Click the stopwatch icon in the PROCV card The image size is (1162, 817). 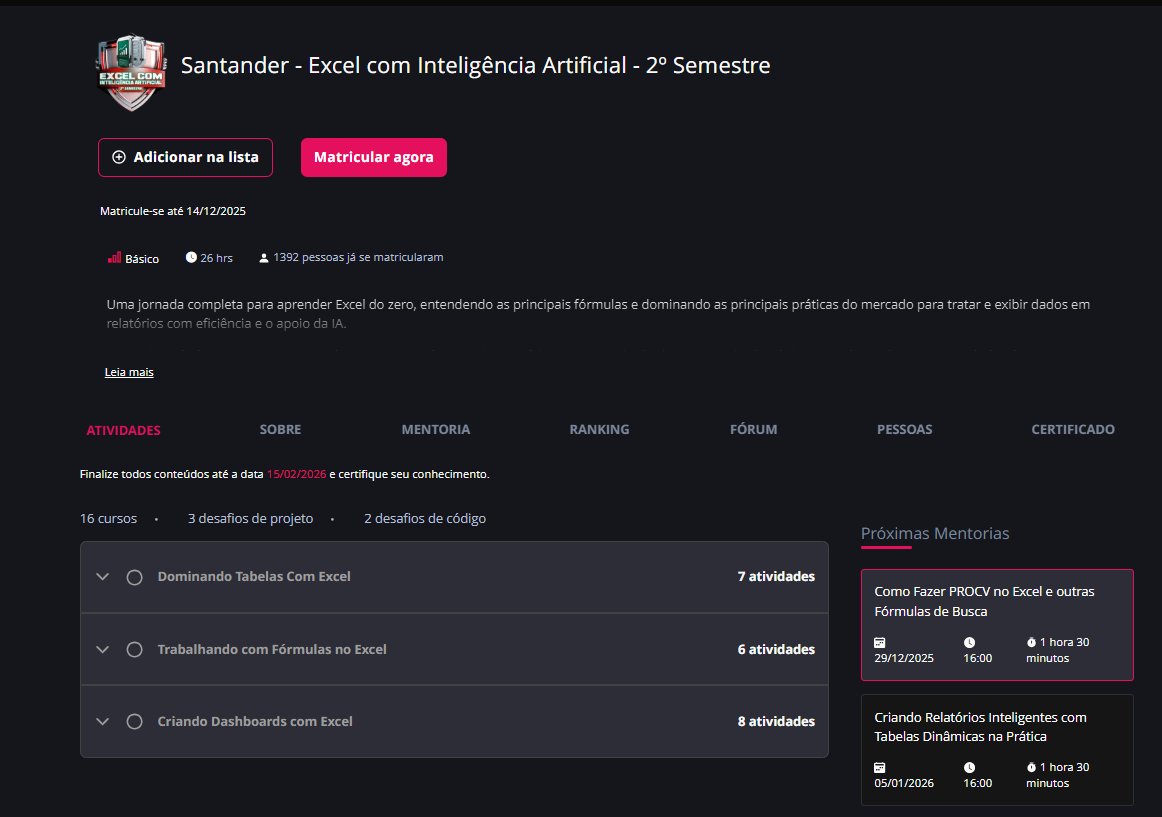pos(1031,642)
